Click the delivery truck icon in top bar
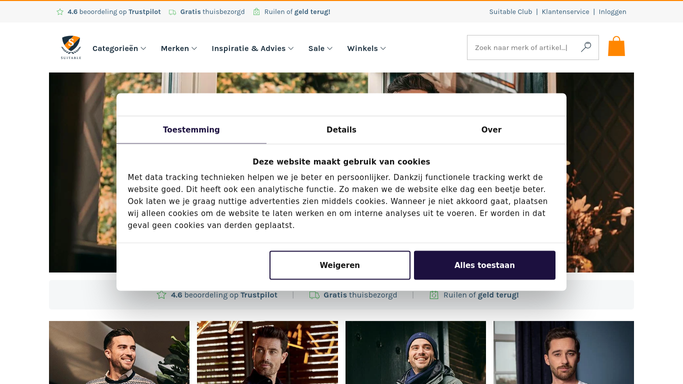 pos(172,12)
